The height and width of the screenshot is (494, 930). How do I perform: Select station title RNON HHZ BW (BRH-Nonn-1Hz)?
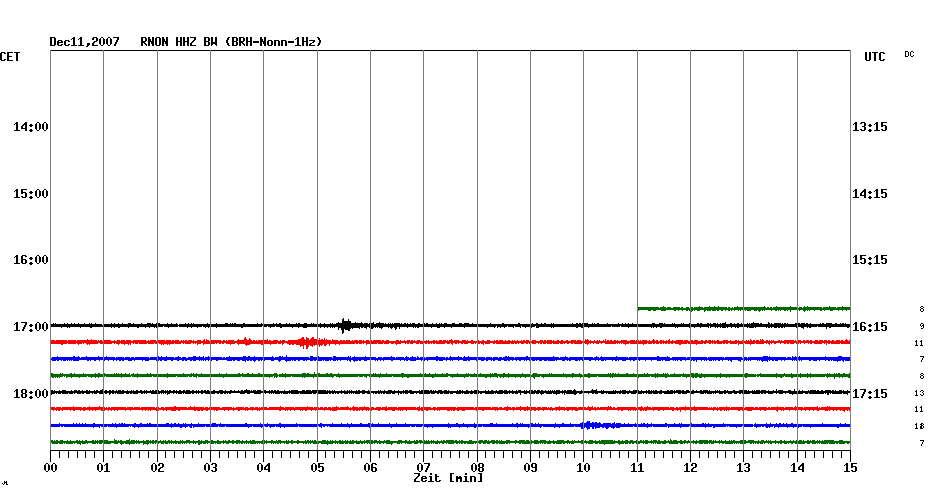(x=231, y=42)
